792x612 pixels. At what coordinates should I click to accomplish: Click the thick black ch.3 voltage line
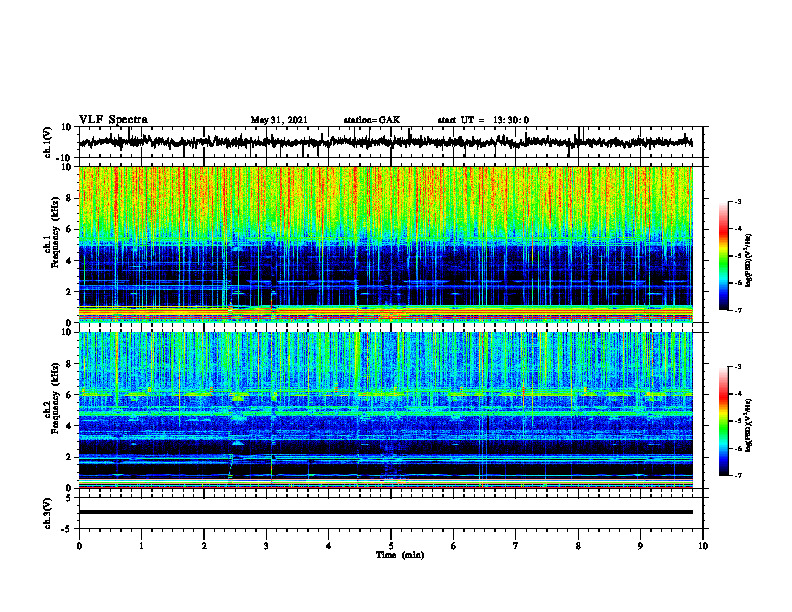coord(385,512)
